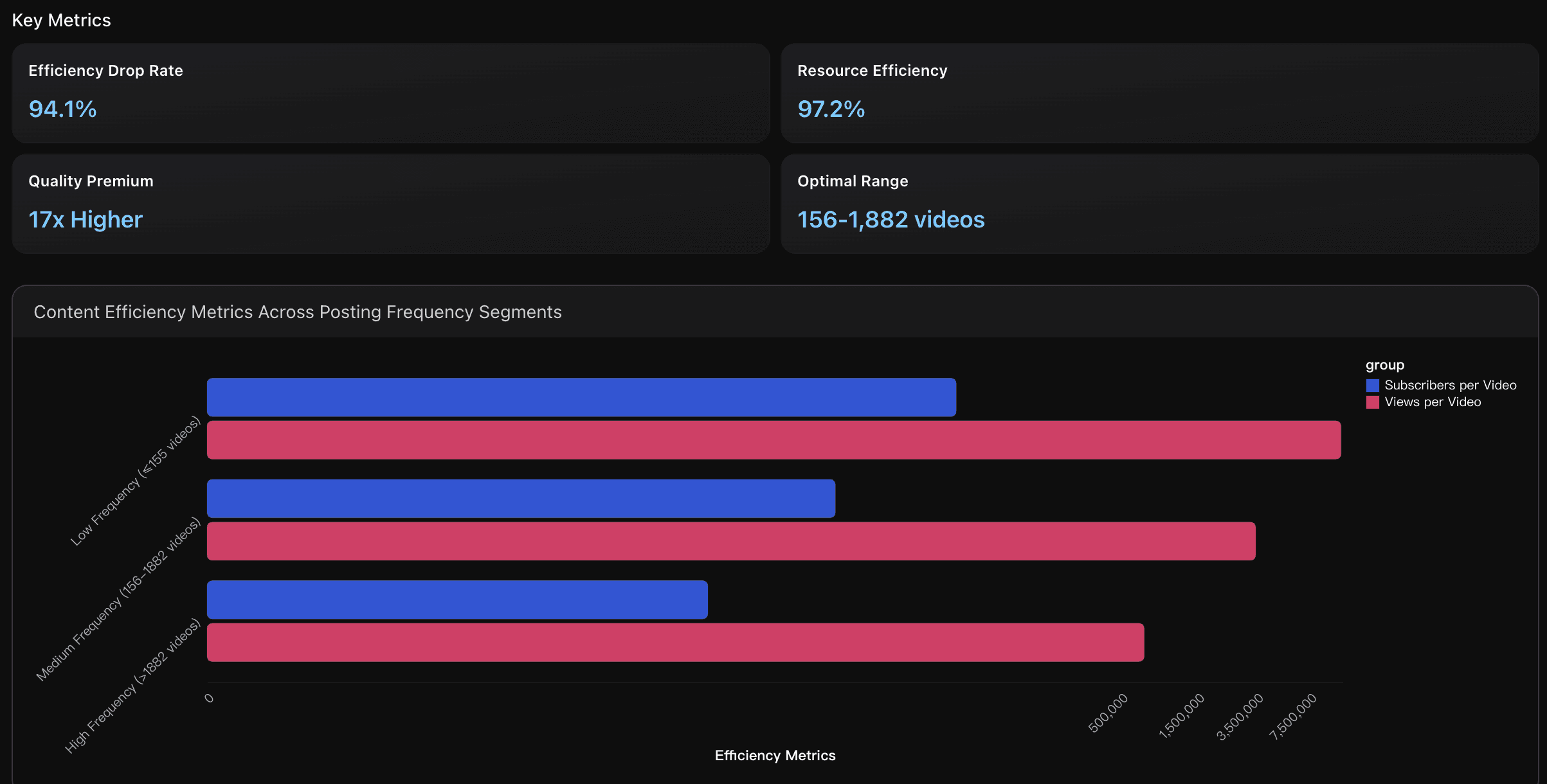Click the Efficiency Metrics axis title
Image resolution: width=1547 pixels, height=784 pixels.
pos(775,755)
